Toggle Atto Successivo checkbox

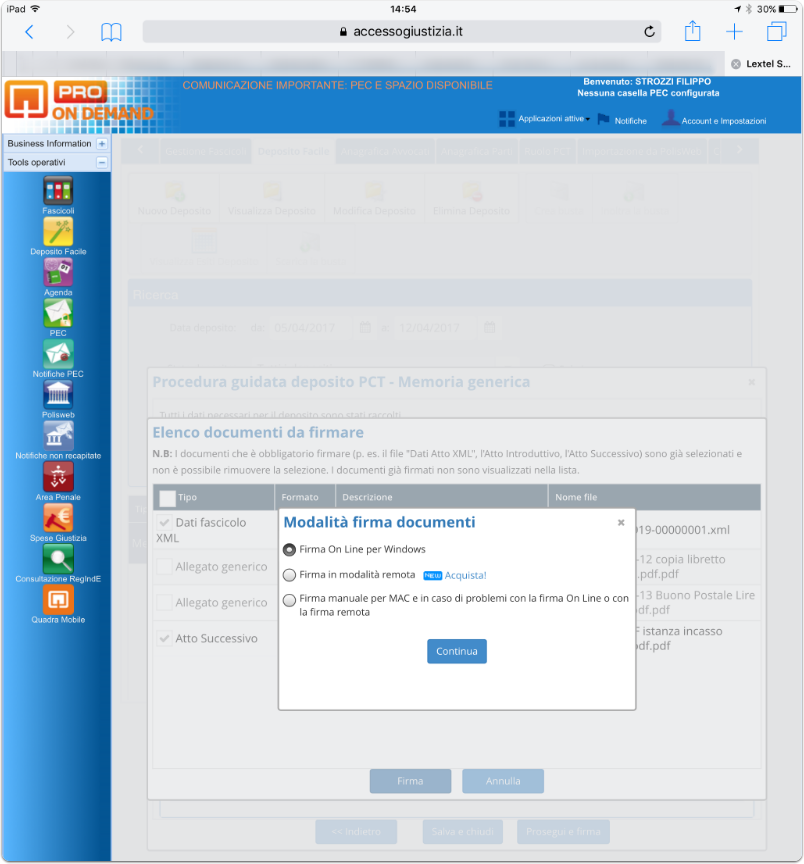164,638
